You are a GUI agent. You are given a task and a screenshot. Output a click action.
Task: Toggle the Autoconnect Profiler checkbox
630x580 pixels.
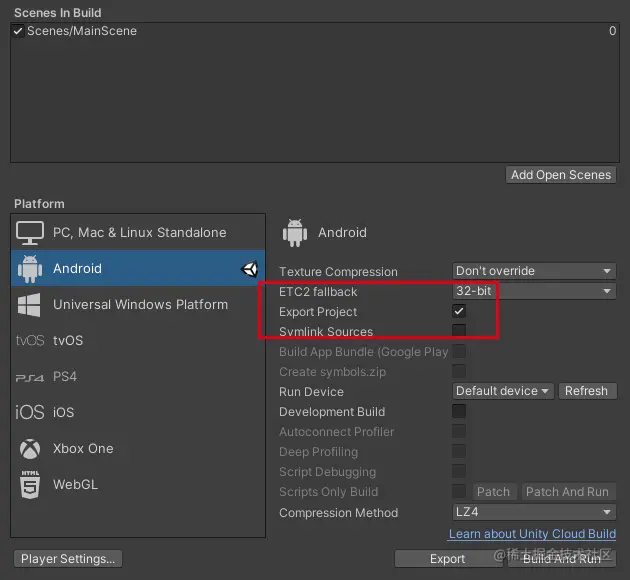coord(459,431)
